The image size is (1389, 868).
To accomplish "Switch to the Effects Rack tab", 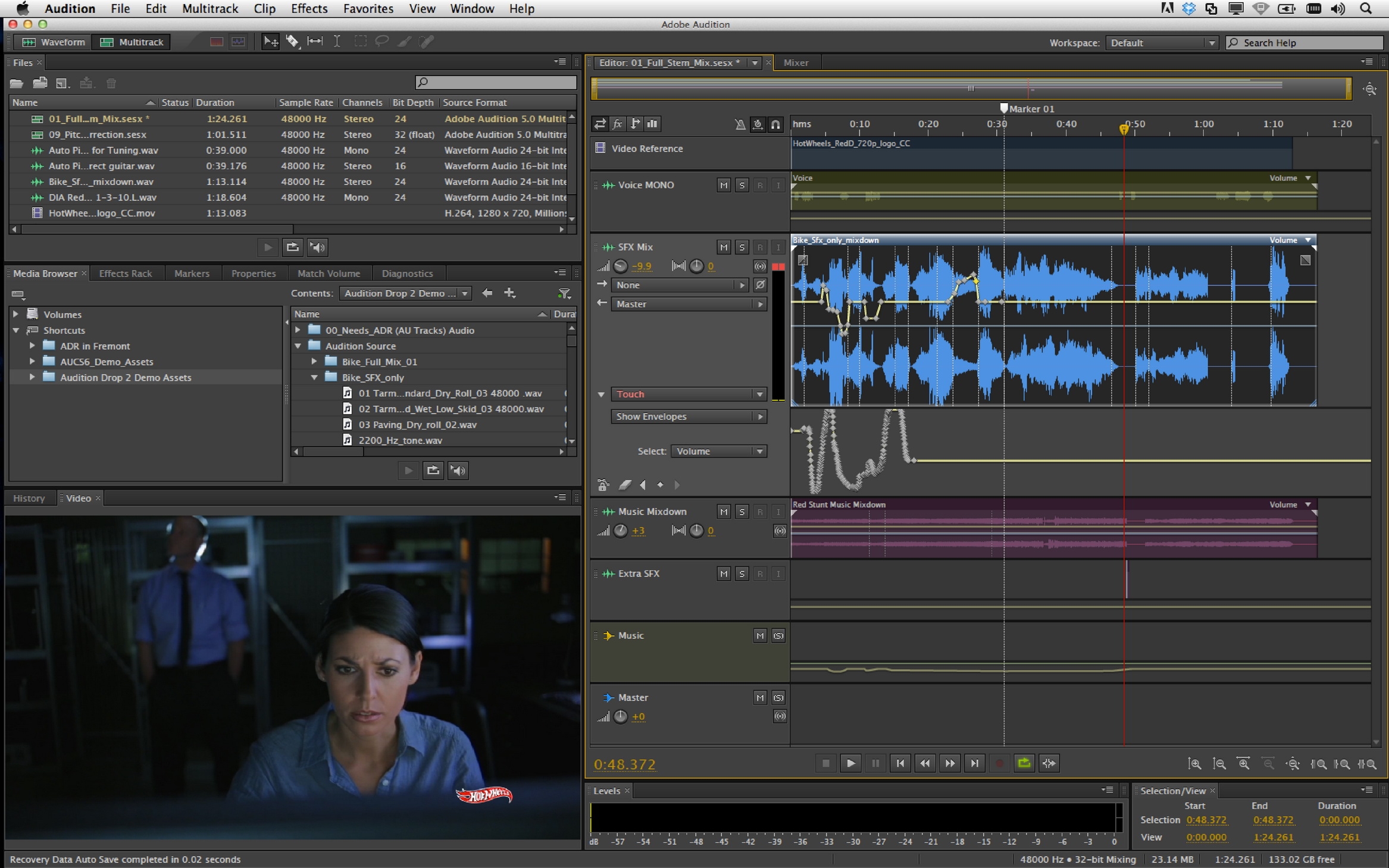I will 125,273.
